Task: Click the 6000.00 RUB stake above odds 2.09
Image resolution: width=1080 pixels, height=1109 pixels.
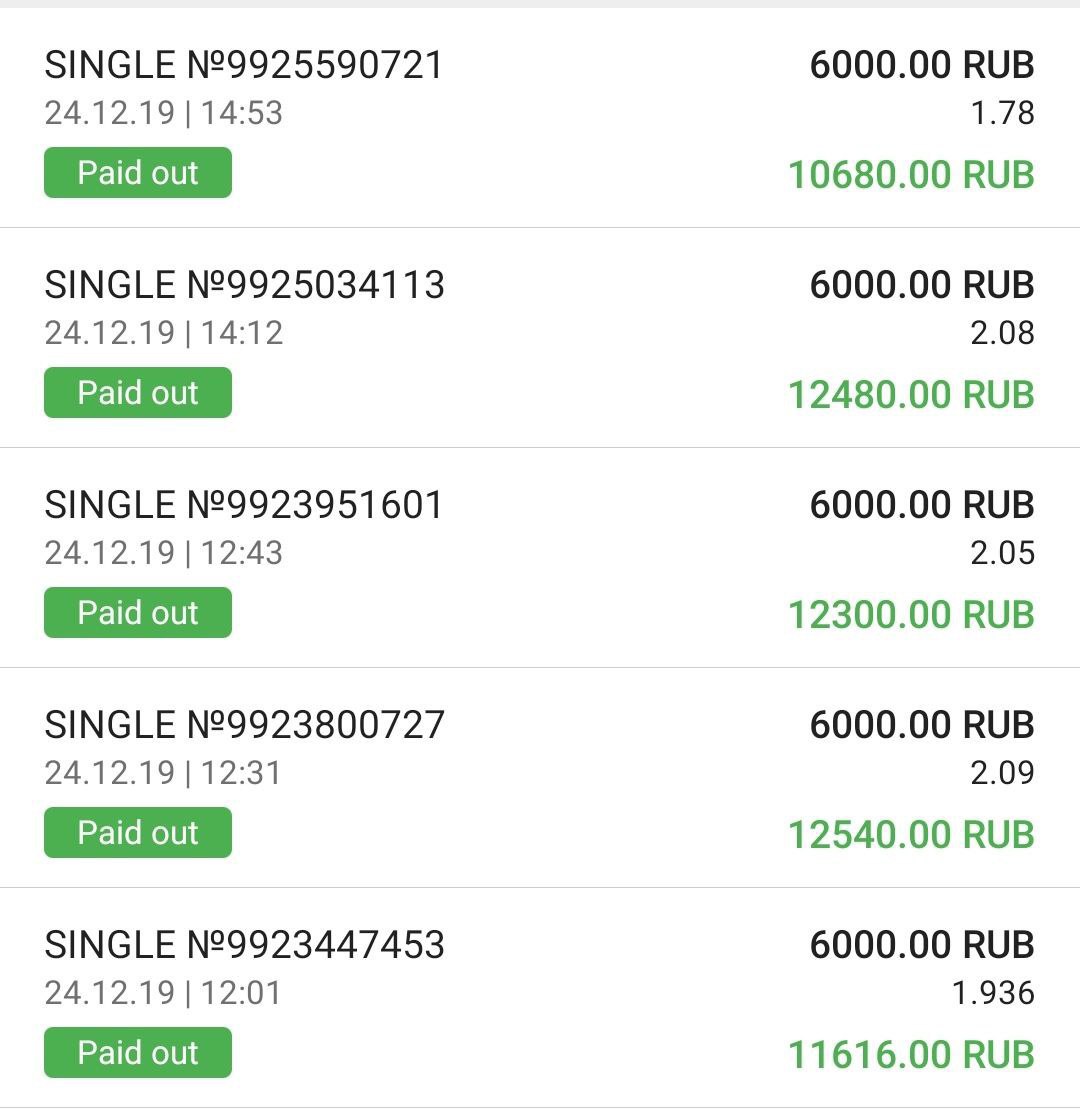Action: coord(921,726)
